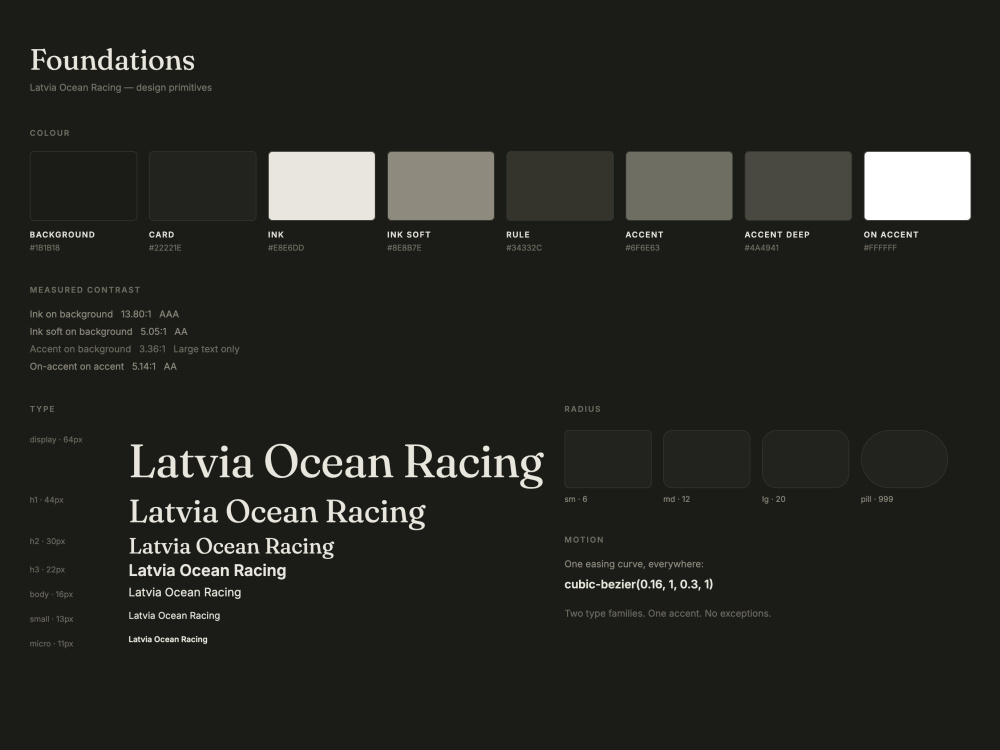This screenshot has height=750, width=1000.
Task: Click the 'Ink on background 13.80:1' row
Action: click(105, 314)
